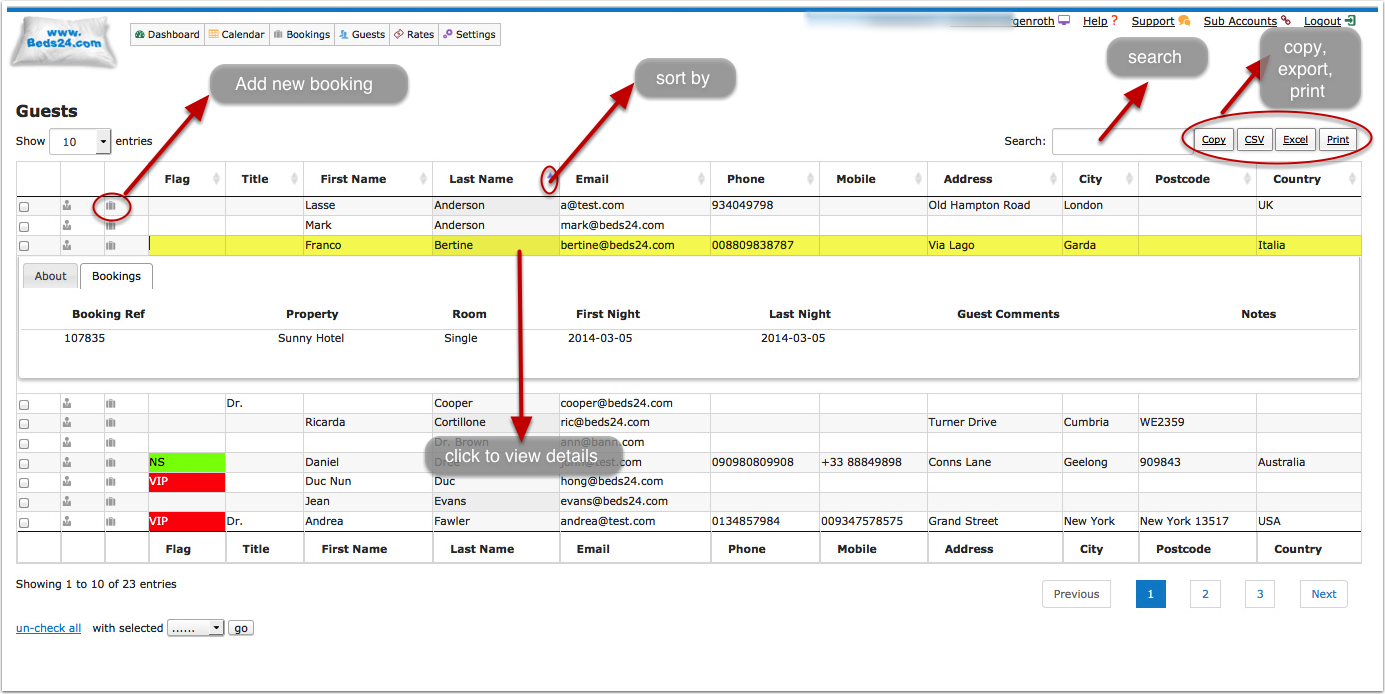Select the checkbox for Daniel's NS row
1385x694 pixels.
[24, 464]
